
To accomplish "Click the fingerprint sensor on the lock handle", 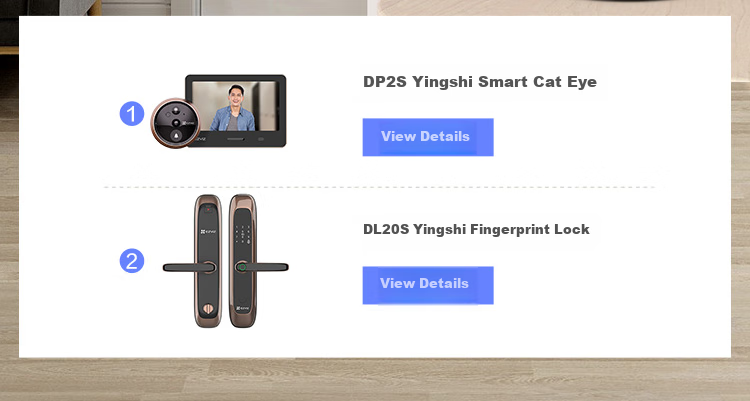I will click(x=243, y=267).
